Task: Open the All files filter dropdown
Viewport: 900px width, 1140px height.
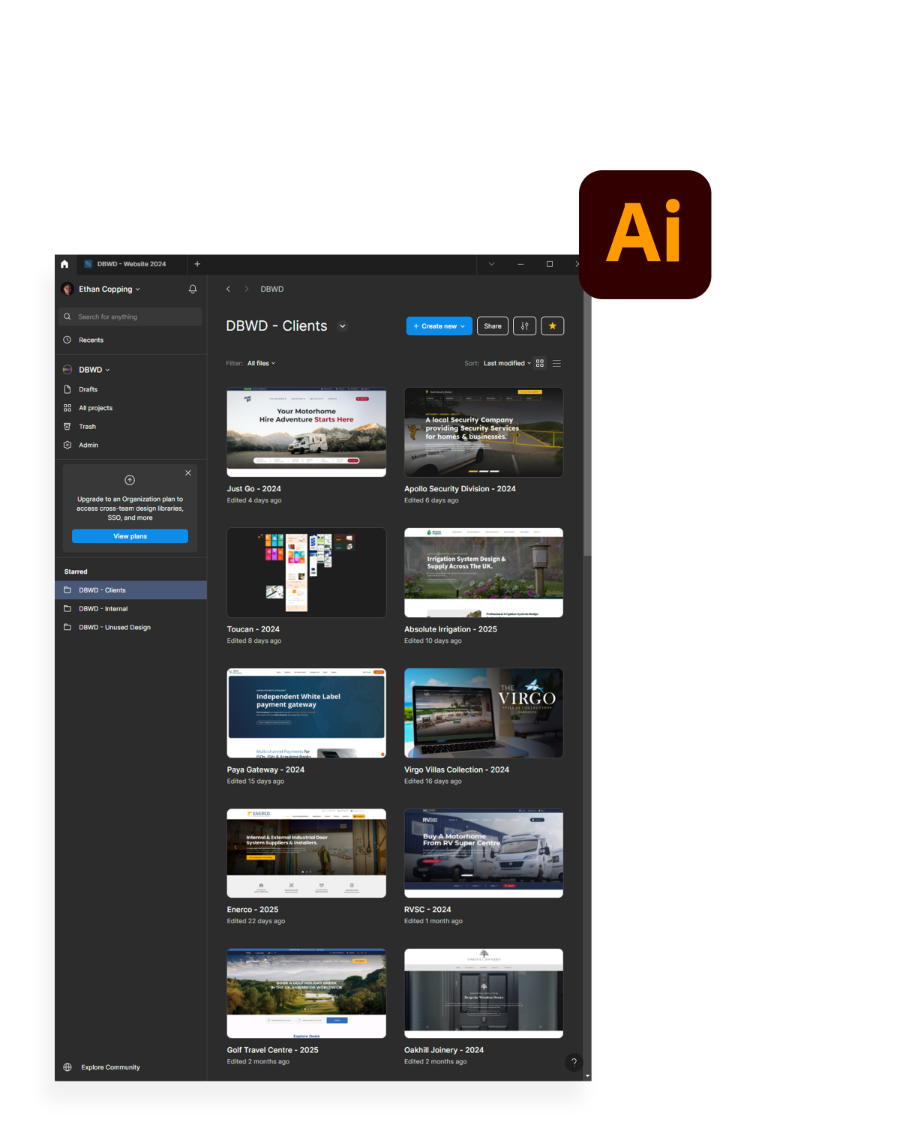Action: tap(261, 363)
